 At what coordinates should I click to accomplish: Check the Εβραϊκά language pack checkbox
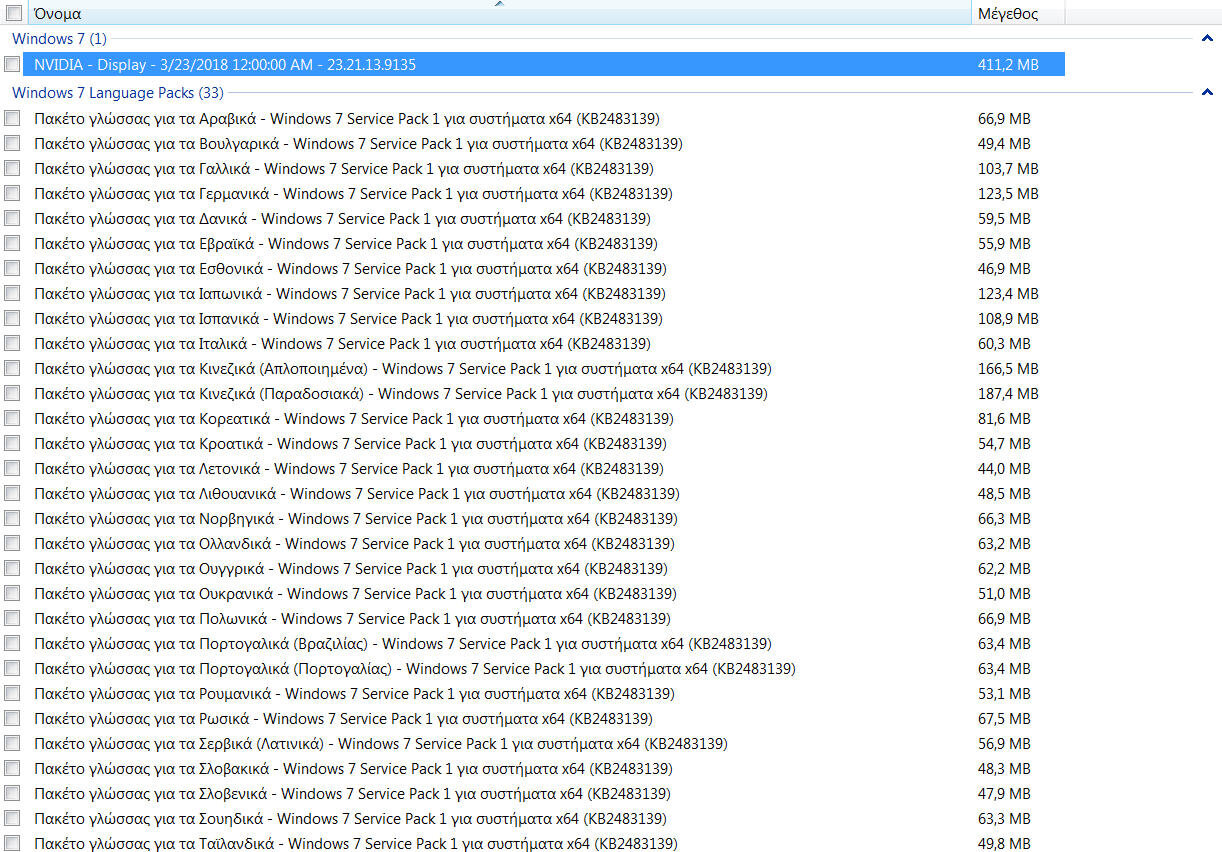(x=12, y=243)
